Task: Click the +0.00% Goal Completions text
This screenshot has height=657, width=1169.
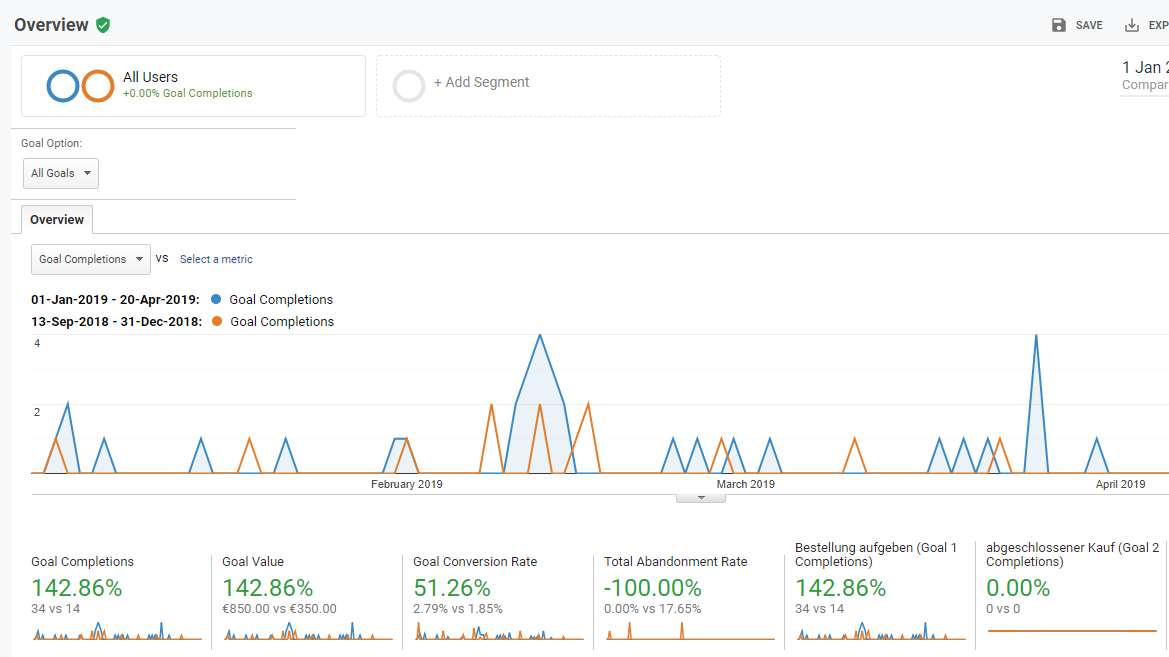Action: point(188,93)
